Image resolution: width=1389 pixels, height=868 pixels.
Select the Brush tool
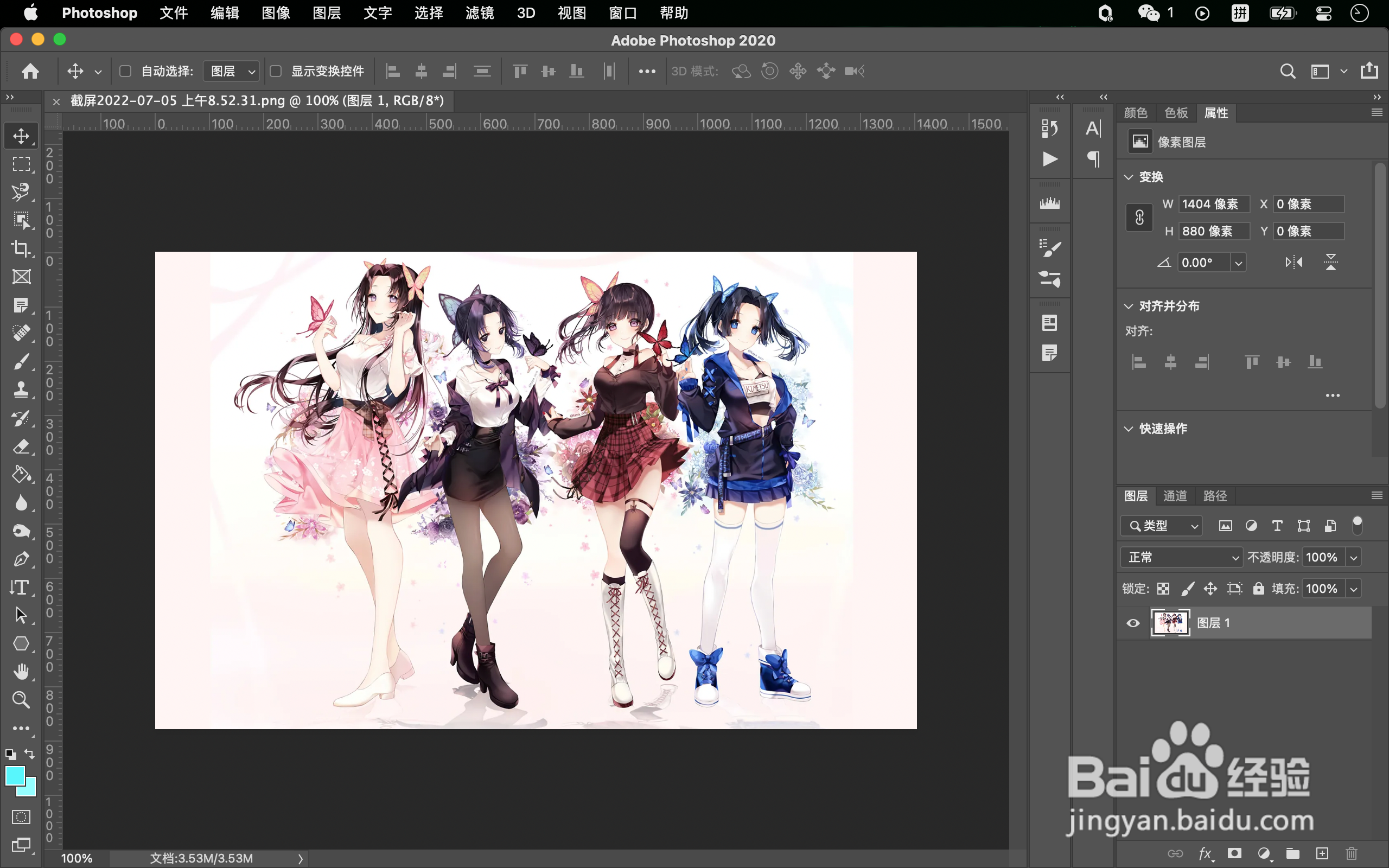[x=21, y=362]
